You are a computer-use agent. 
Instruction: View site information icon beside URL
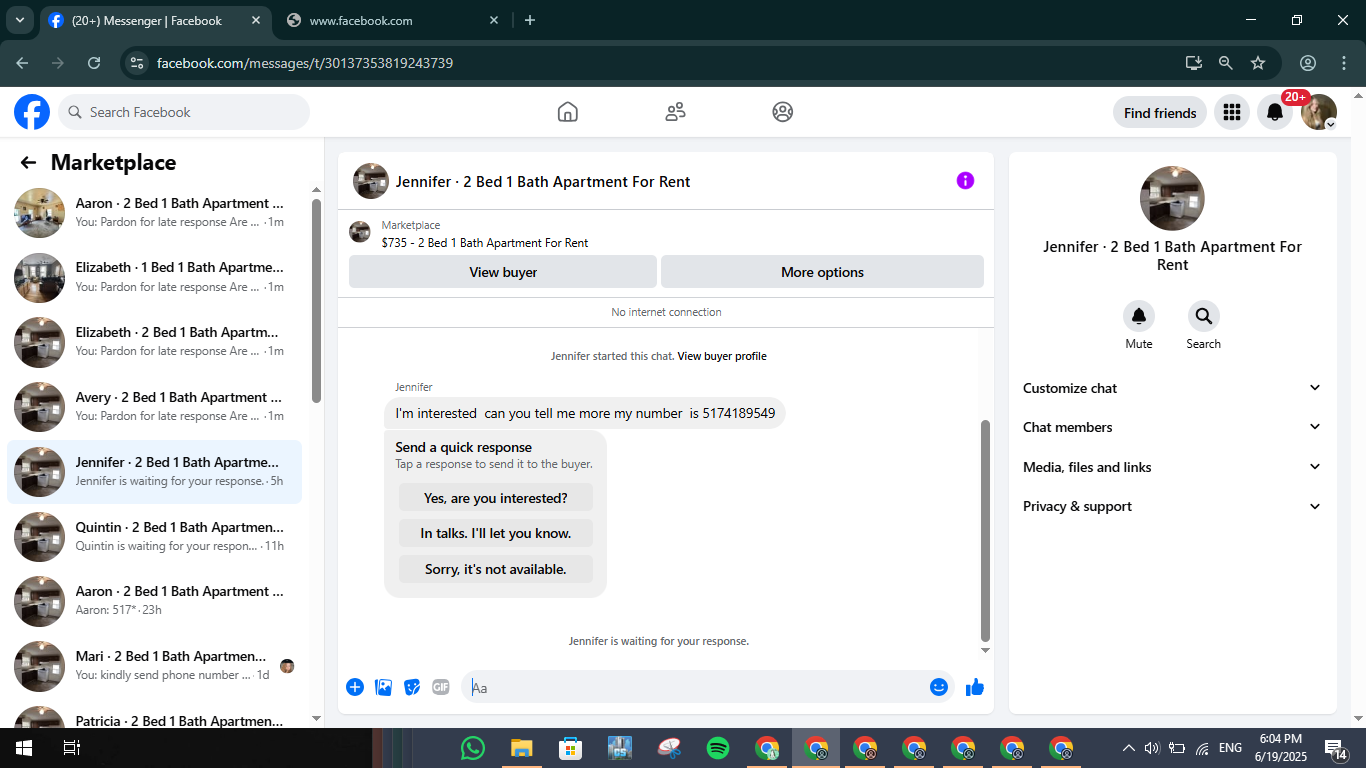(x=138, y=63)
